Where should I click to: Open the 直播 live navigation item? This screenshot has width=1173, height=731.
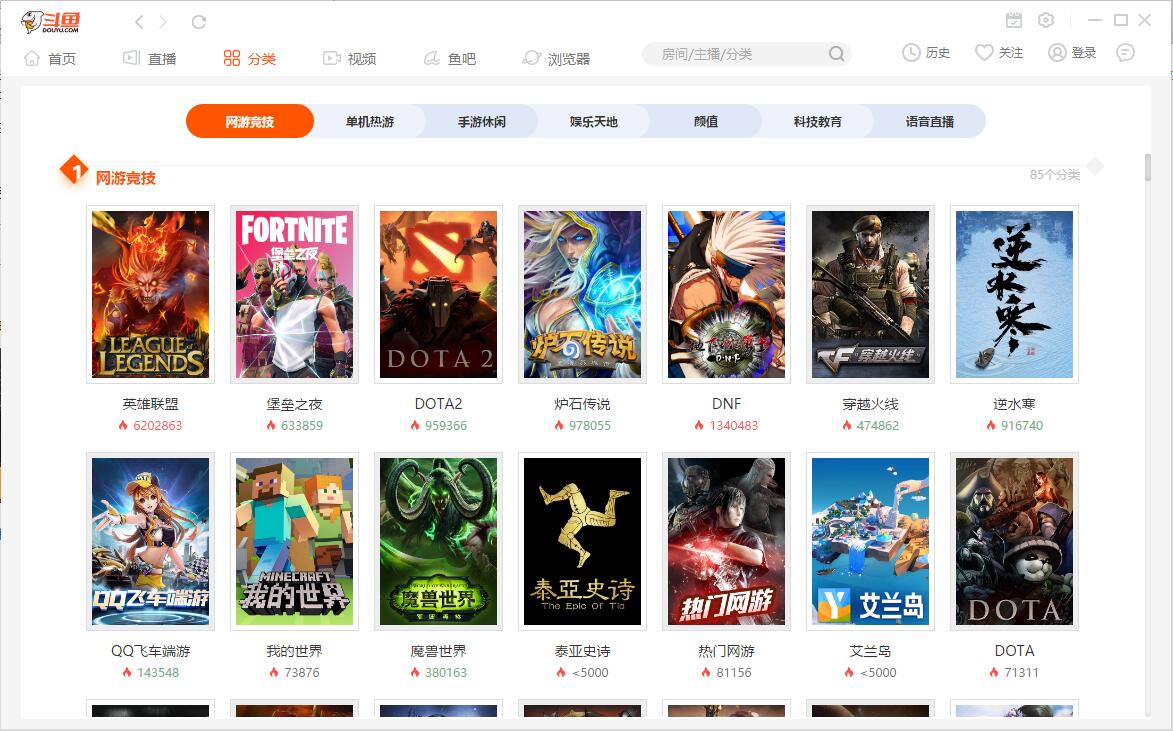(x=149, y=59)
